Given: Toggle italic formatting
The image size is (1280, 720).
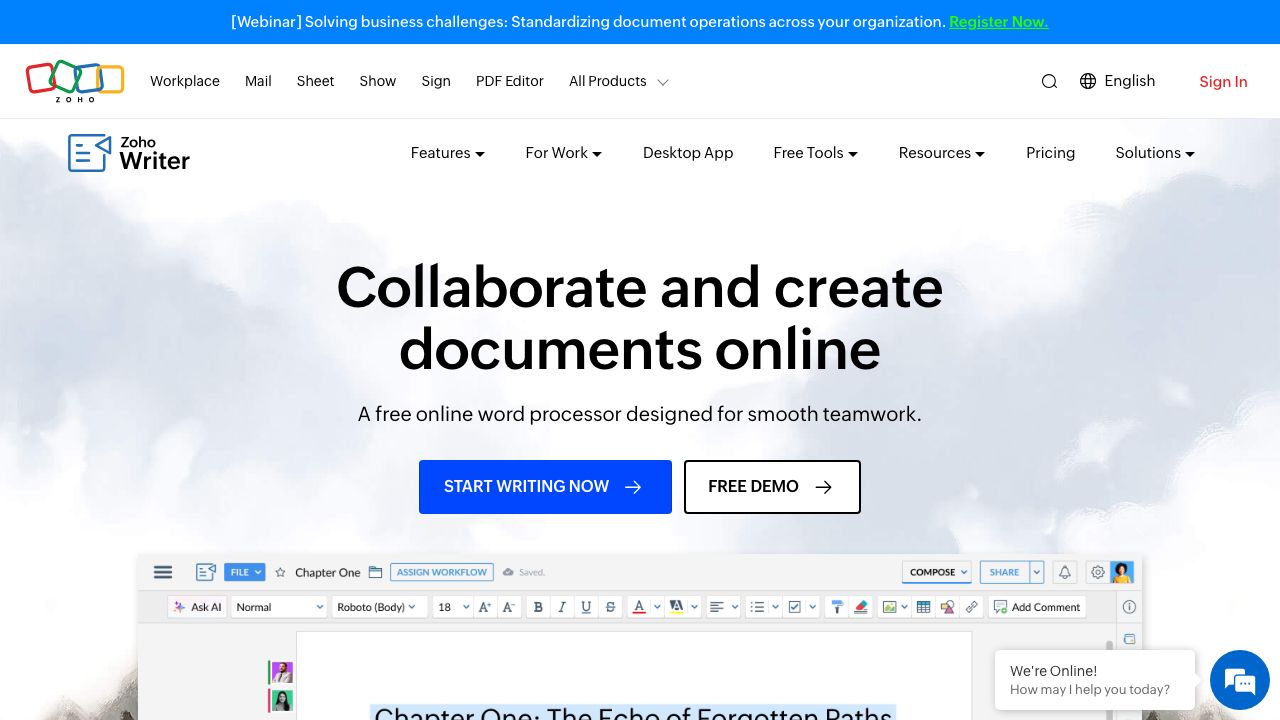Looking at the screenshot, I should click(562, 607).
